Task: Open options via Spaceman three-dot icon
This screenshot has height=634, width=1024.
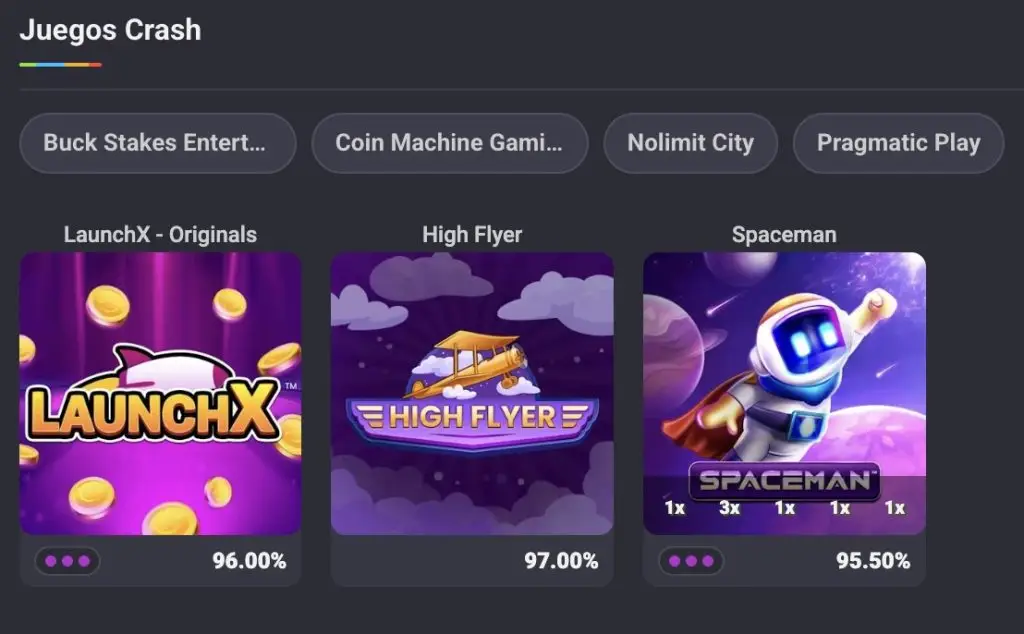Action: [x=690, y=561]
